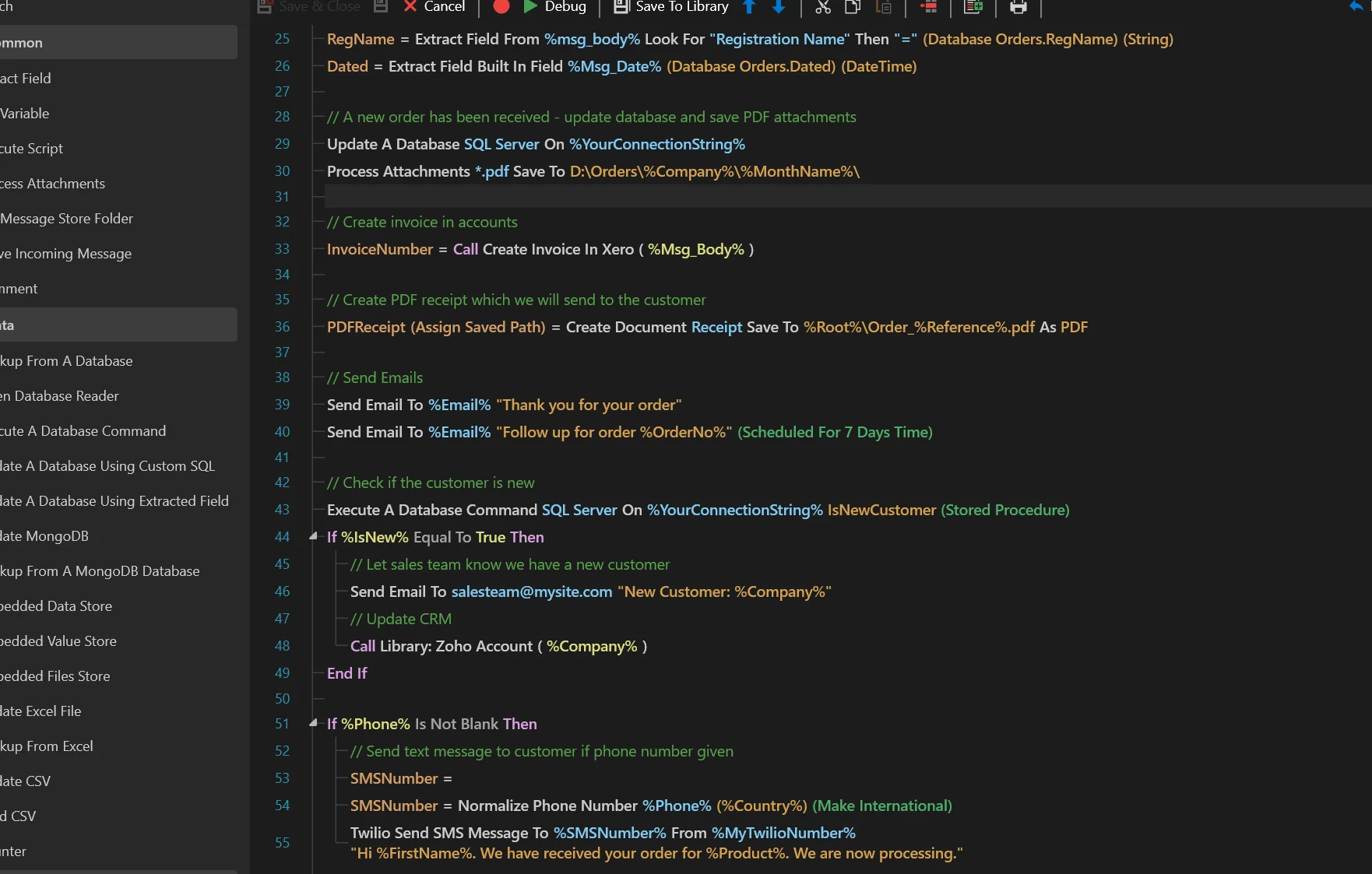Collapse the If %IsNew% block
This screenshot has width=1372, height=874.
(312, 536)
